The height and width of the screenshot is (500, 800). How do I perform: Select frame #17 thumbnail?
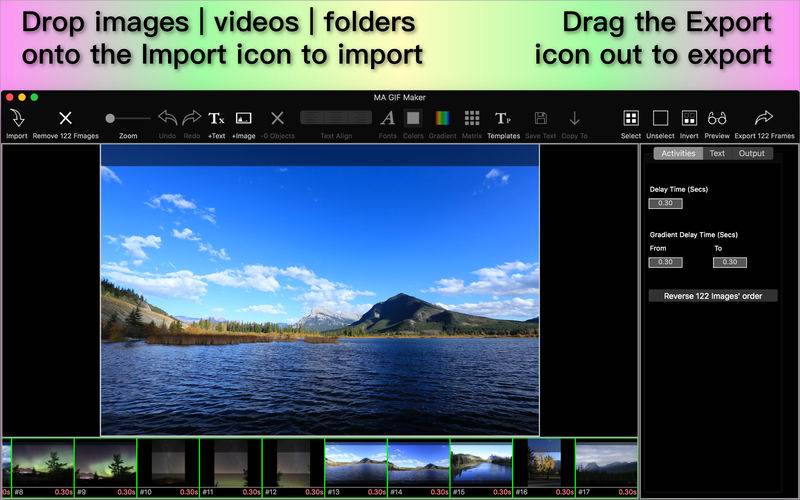pyautogui.click(x=606, y=467)
